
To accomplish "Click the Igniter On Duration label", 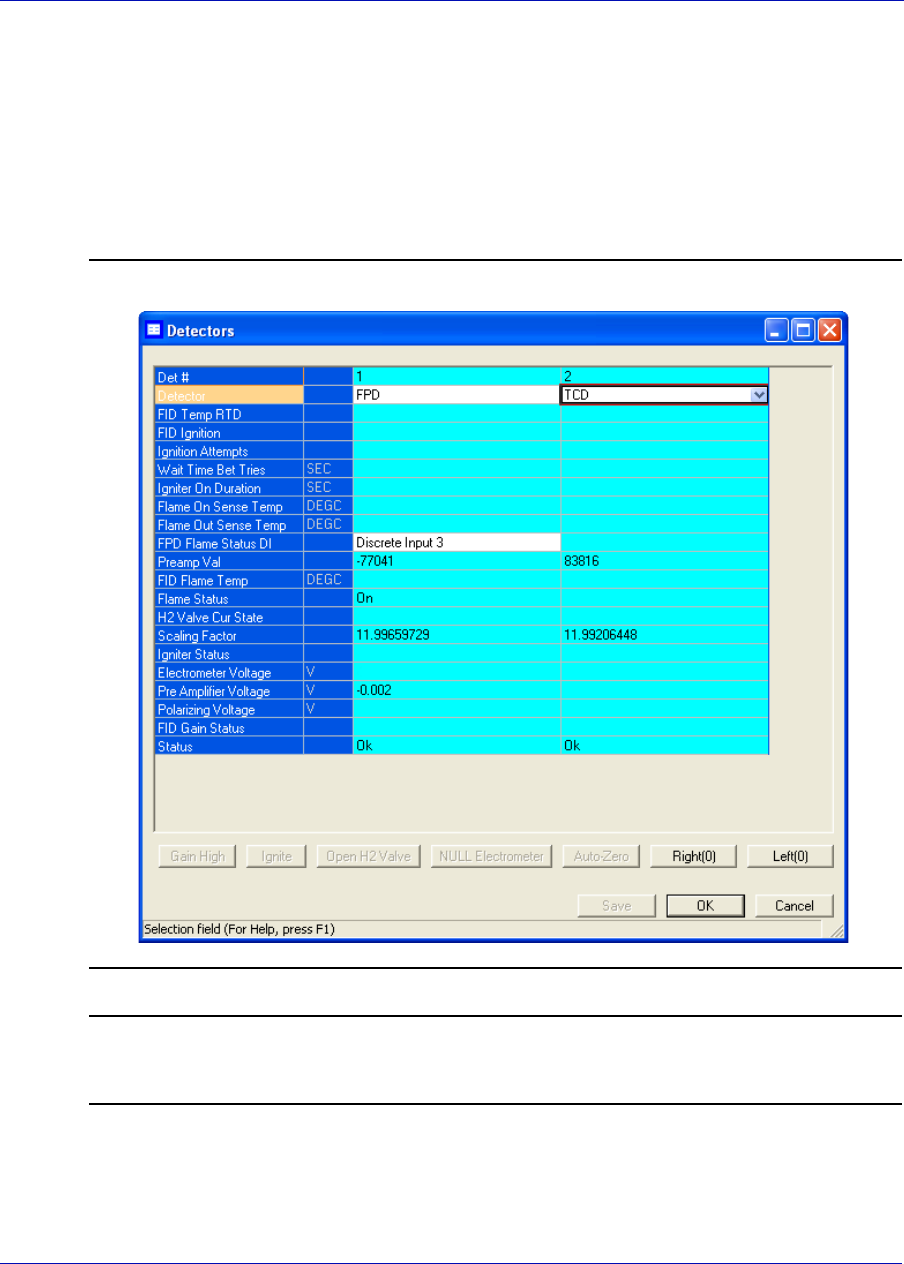I will [x=228, y=488].
